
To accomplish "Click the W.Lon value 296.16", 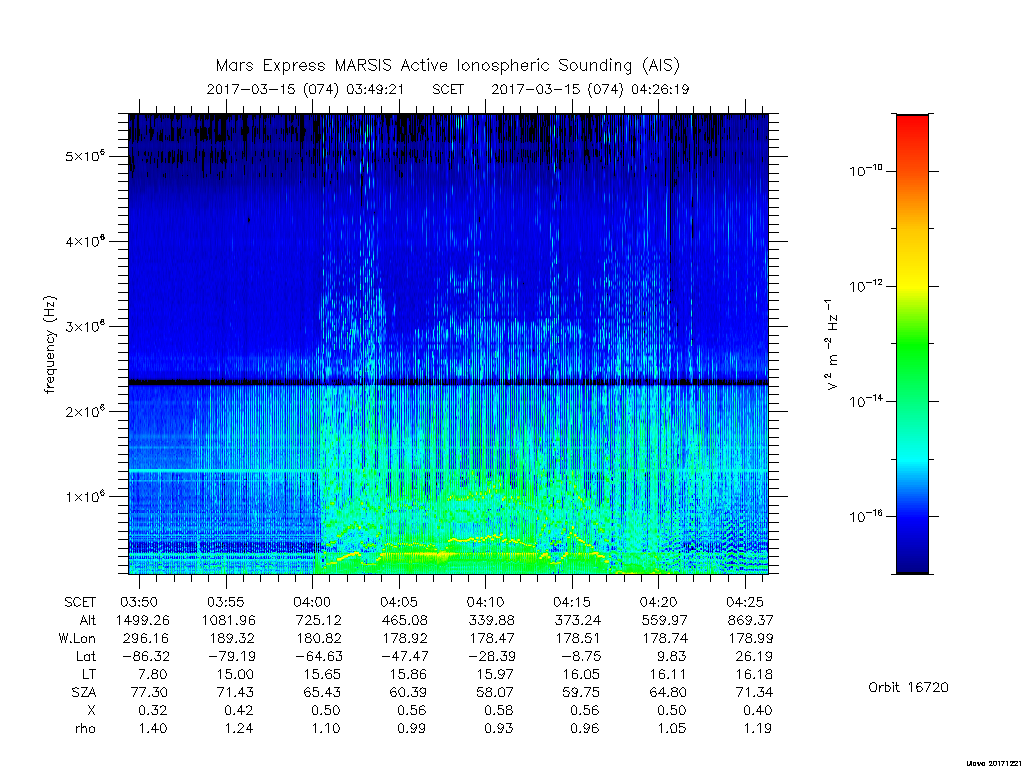I will pyautogui.click(x=144, y=638).
